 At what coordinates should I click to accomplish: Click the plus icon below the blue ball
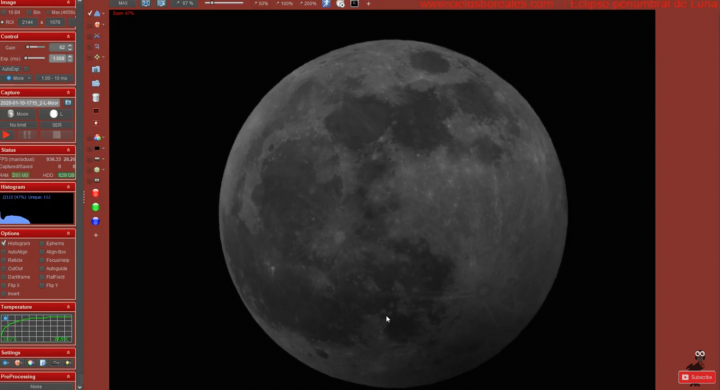[96, 235]
